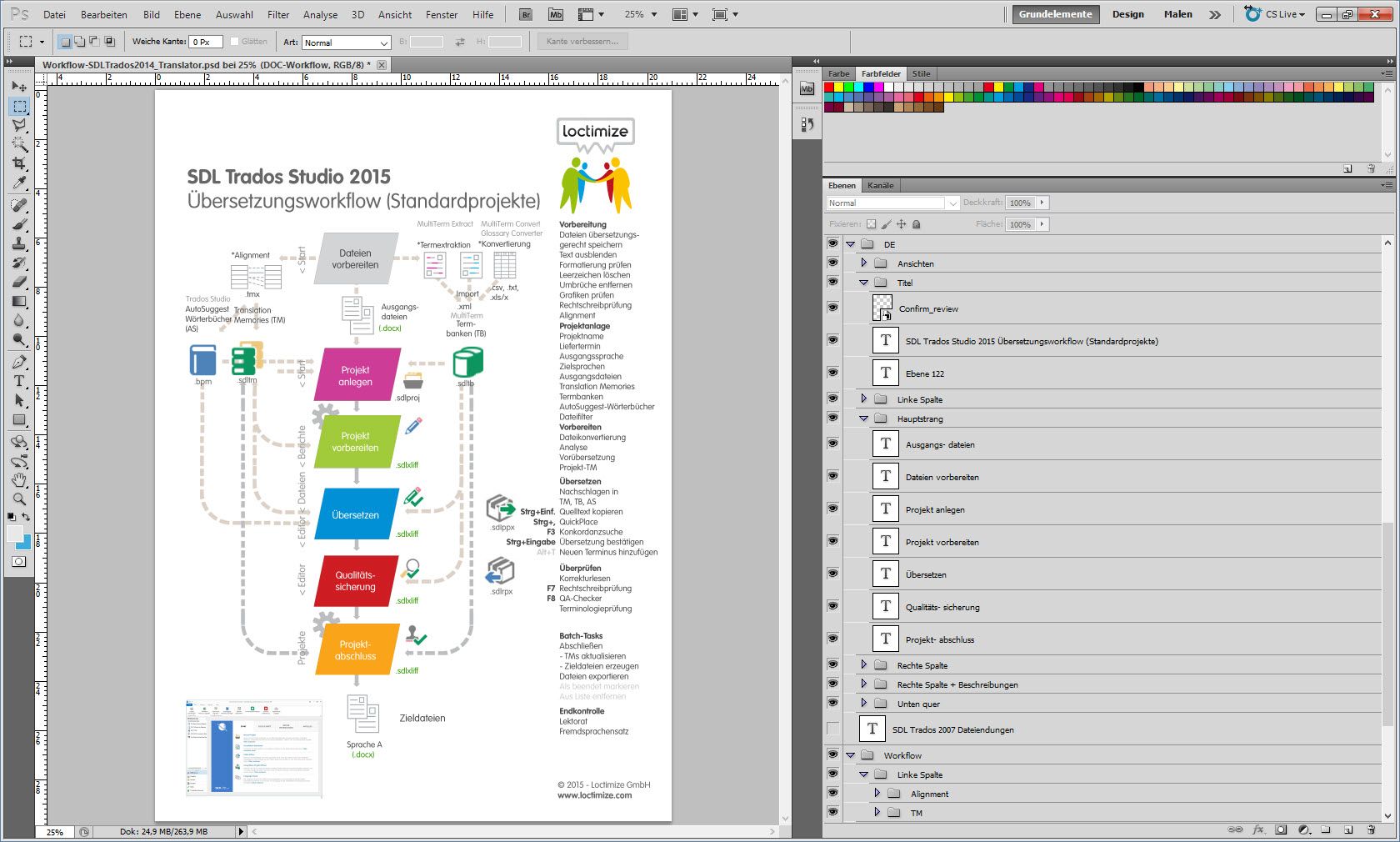Viewport: 1400px width, 842px height.
Task: Switch to Design workspace
Action: coord(1127,14)
